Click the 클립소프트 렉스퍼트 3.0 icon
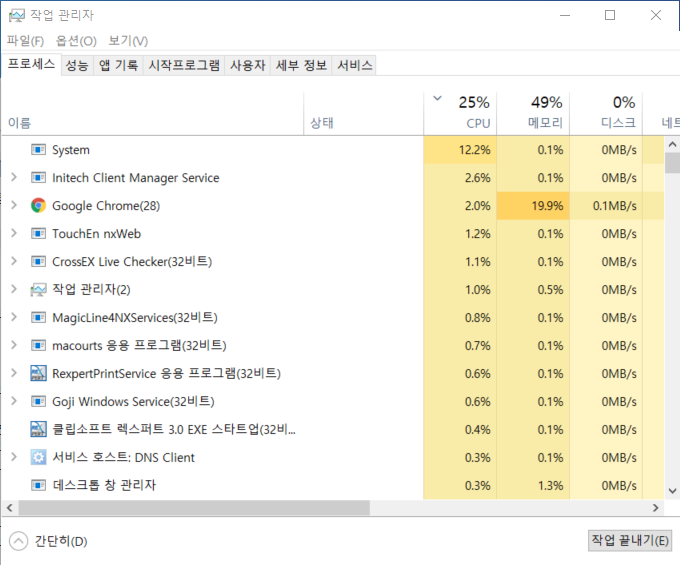Image resolution: width=680 pixels, height=565 pixels. click(x=38, y=429)
